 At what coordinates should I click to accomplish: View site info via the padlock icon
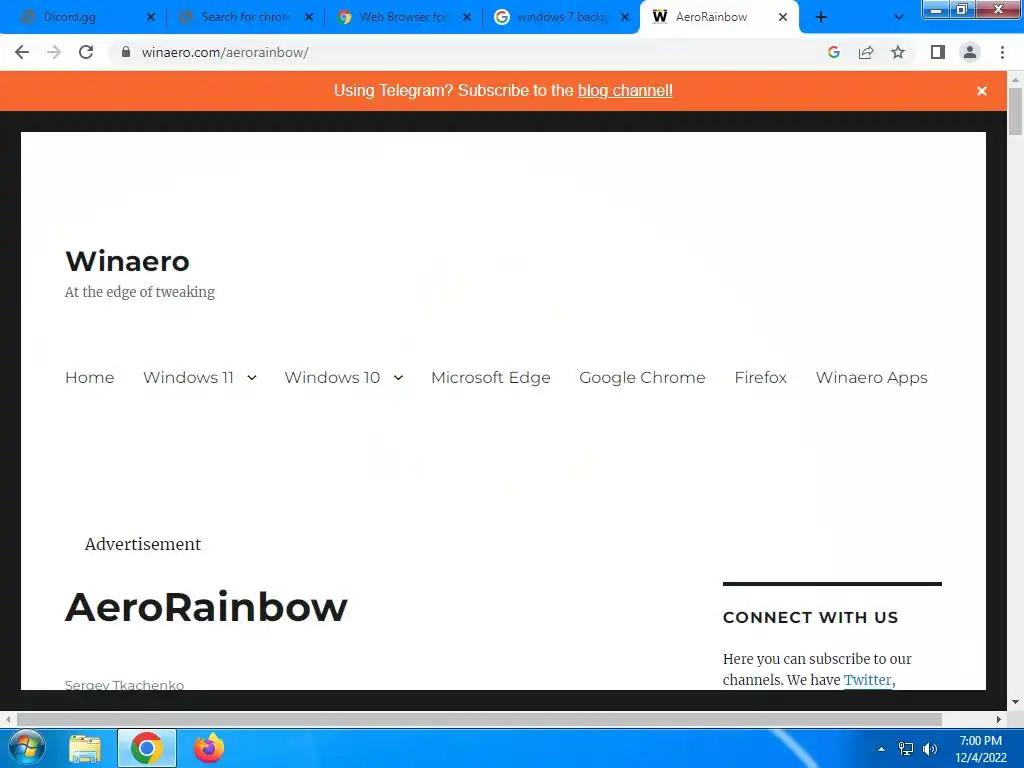pos(126,52)
